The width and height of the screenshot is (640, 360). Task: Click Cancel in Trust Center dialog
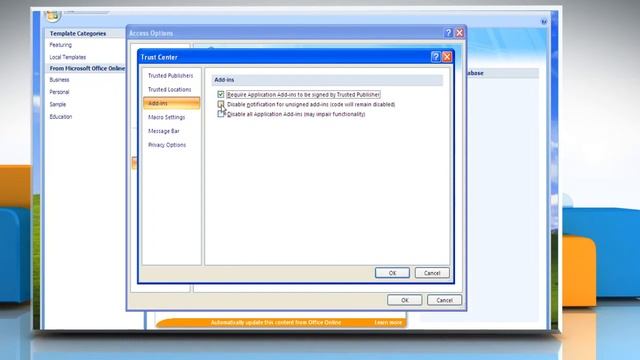(432, 273)
